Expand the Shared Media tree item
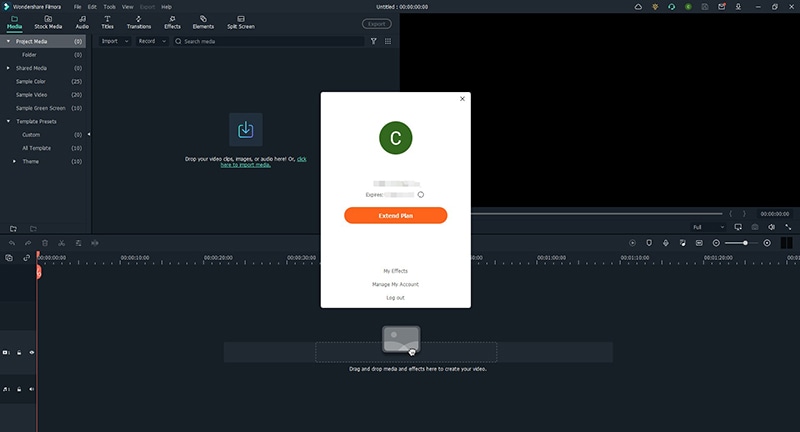 pos(8,68)
